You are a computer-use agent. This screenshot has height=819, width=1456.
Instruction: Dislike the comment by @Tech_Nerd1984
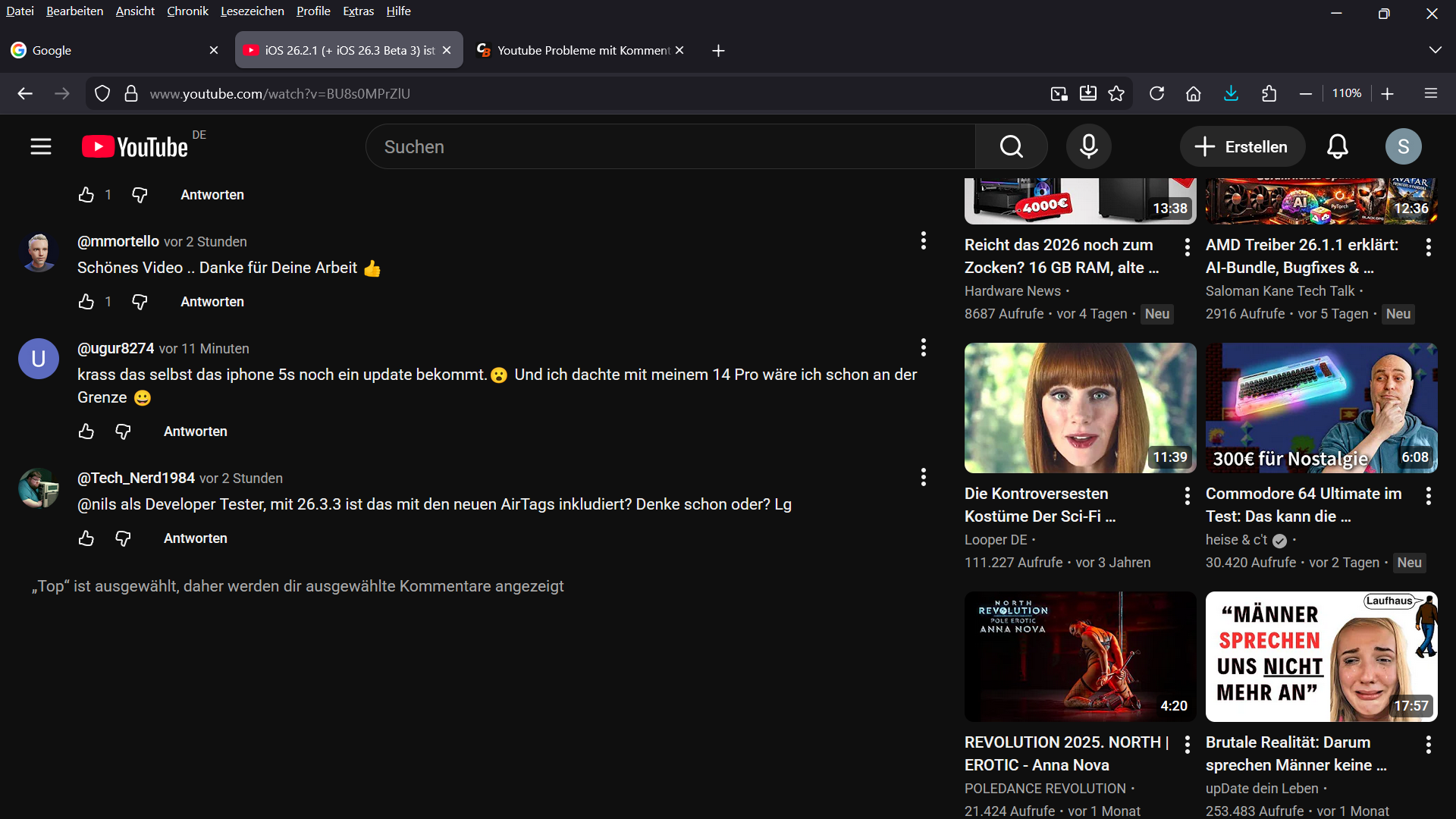pyautogui.click(x=123, y=538)
